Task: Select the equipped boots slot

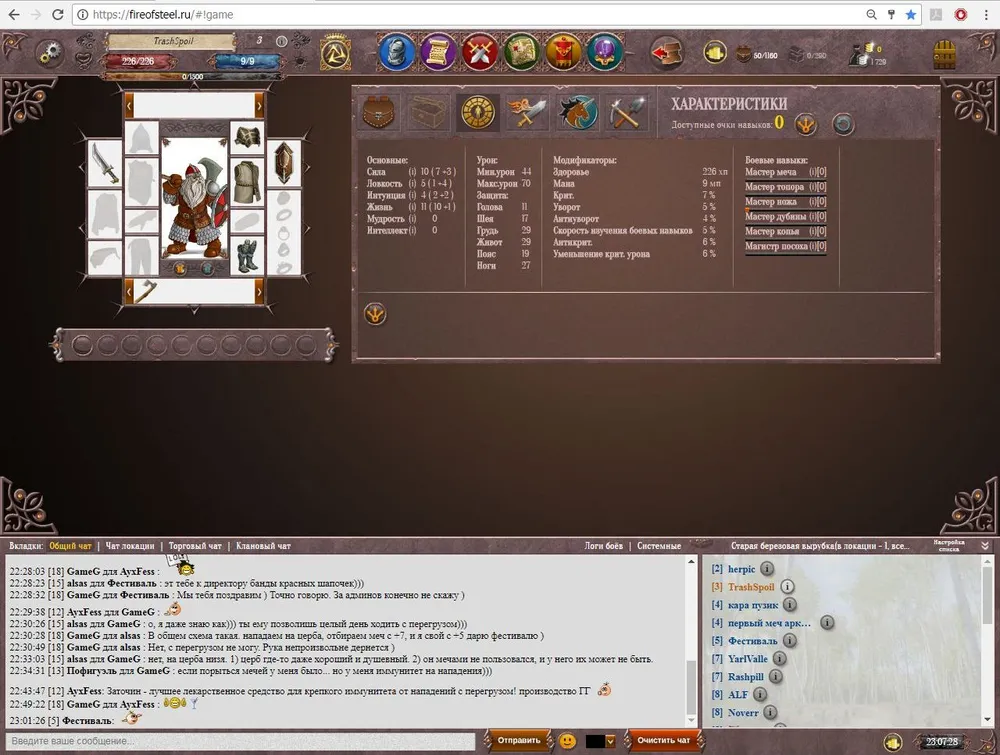Action: (x=247, y=256)
